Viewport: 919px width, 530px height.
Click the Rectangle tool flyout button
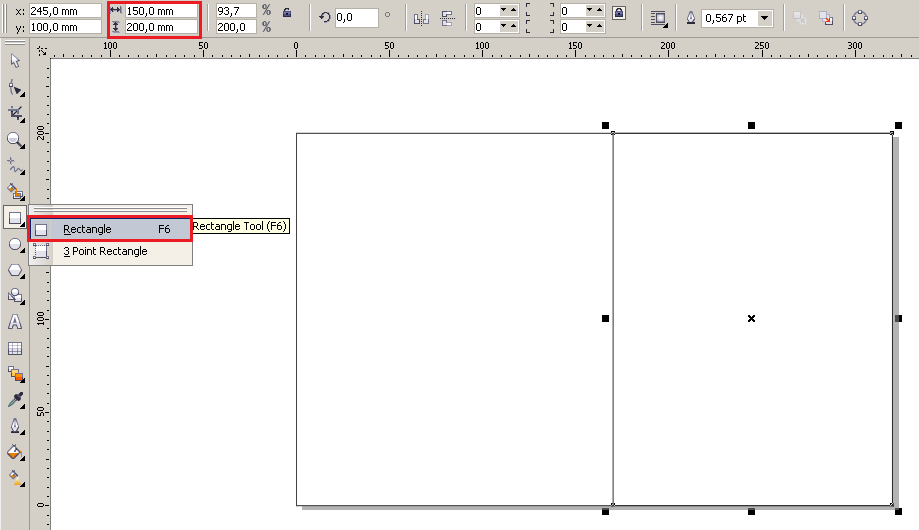pos(15,218)
